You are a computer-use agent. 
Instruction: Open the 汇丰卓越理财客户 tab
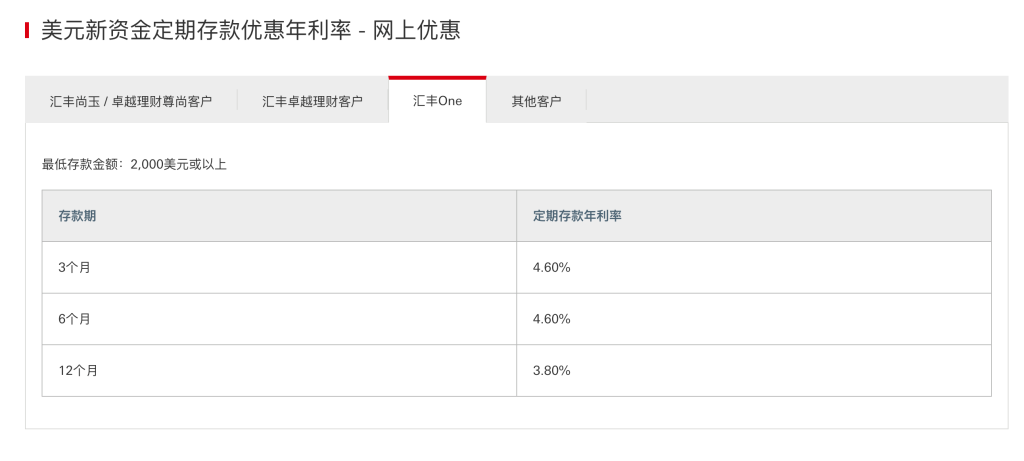(x=312, y=101)
